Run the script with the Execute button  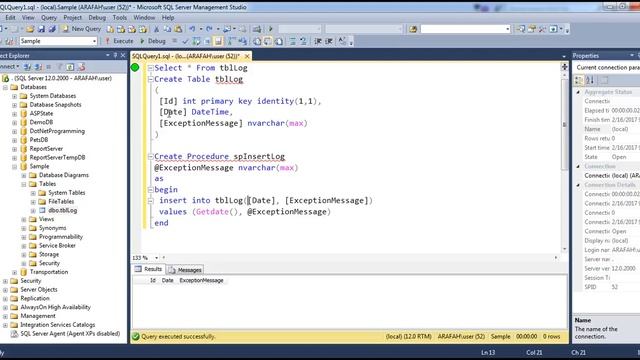(x=119, y=41)
